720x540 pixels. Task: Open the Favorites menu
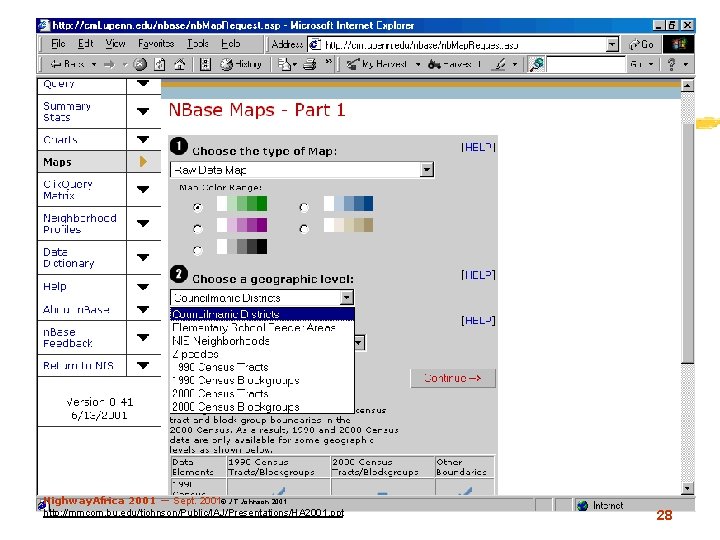pyautogui.click(x=156, y=44)
